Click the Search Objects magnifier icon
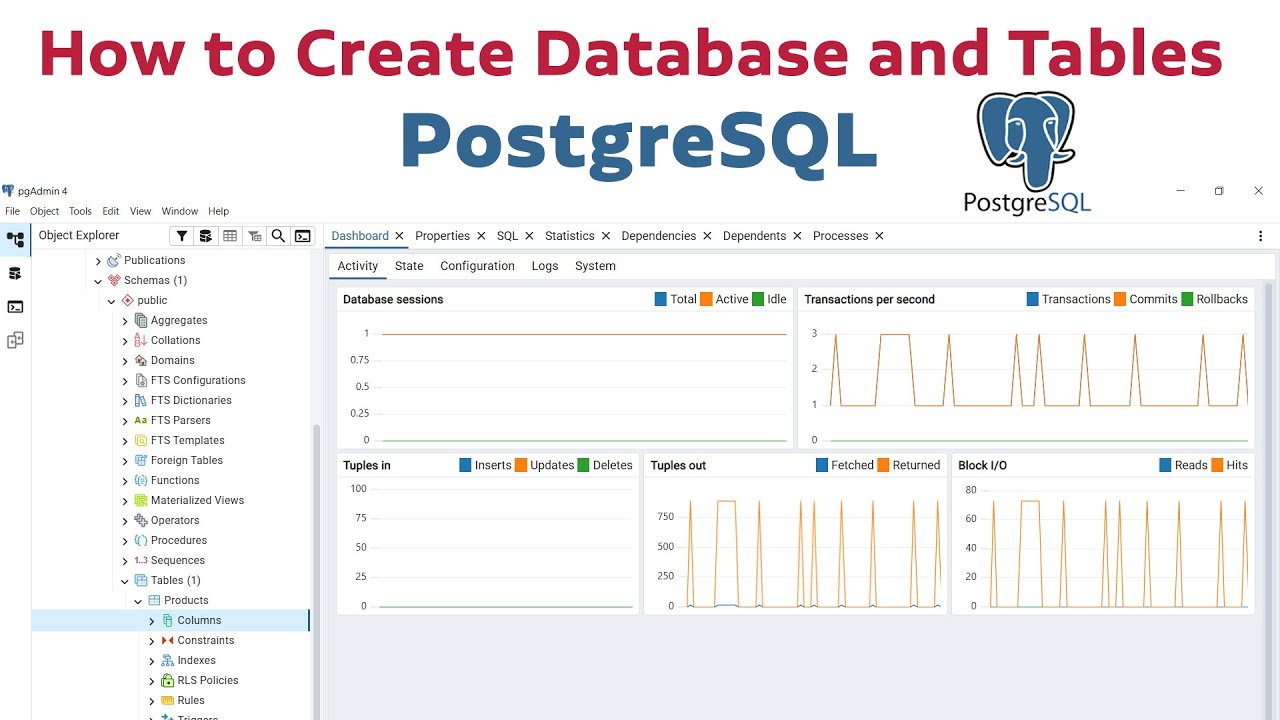The width and height of the screenshot is (1280, 720). pyautogui.click(x=278, y=236)
